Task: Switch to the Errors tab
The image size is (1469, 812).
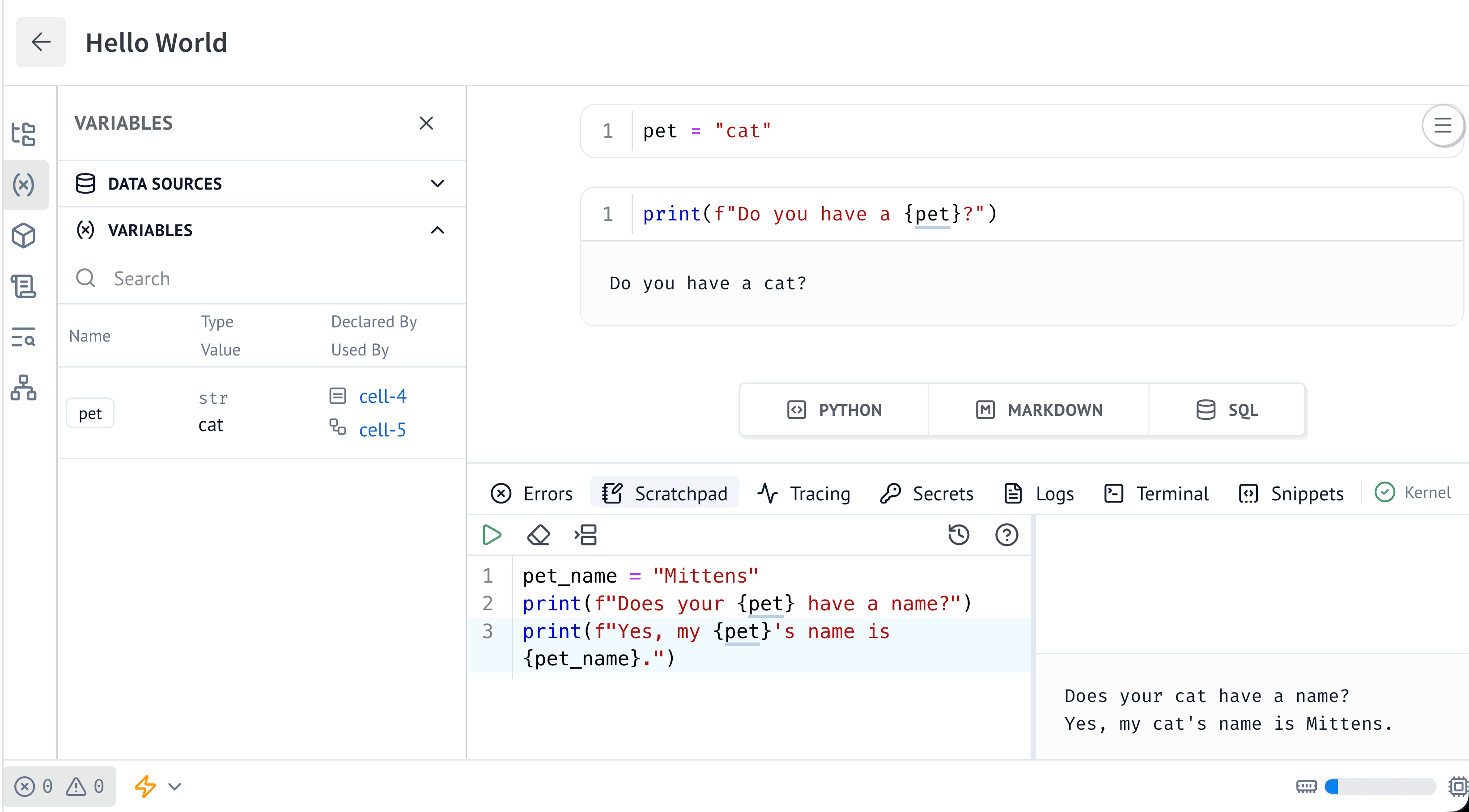Action: pyautogui.click(x=531, y=493)
